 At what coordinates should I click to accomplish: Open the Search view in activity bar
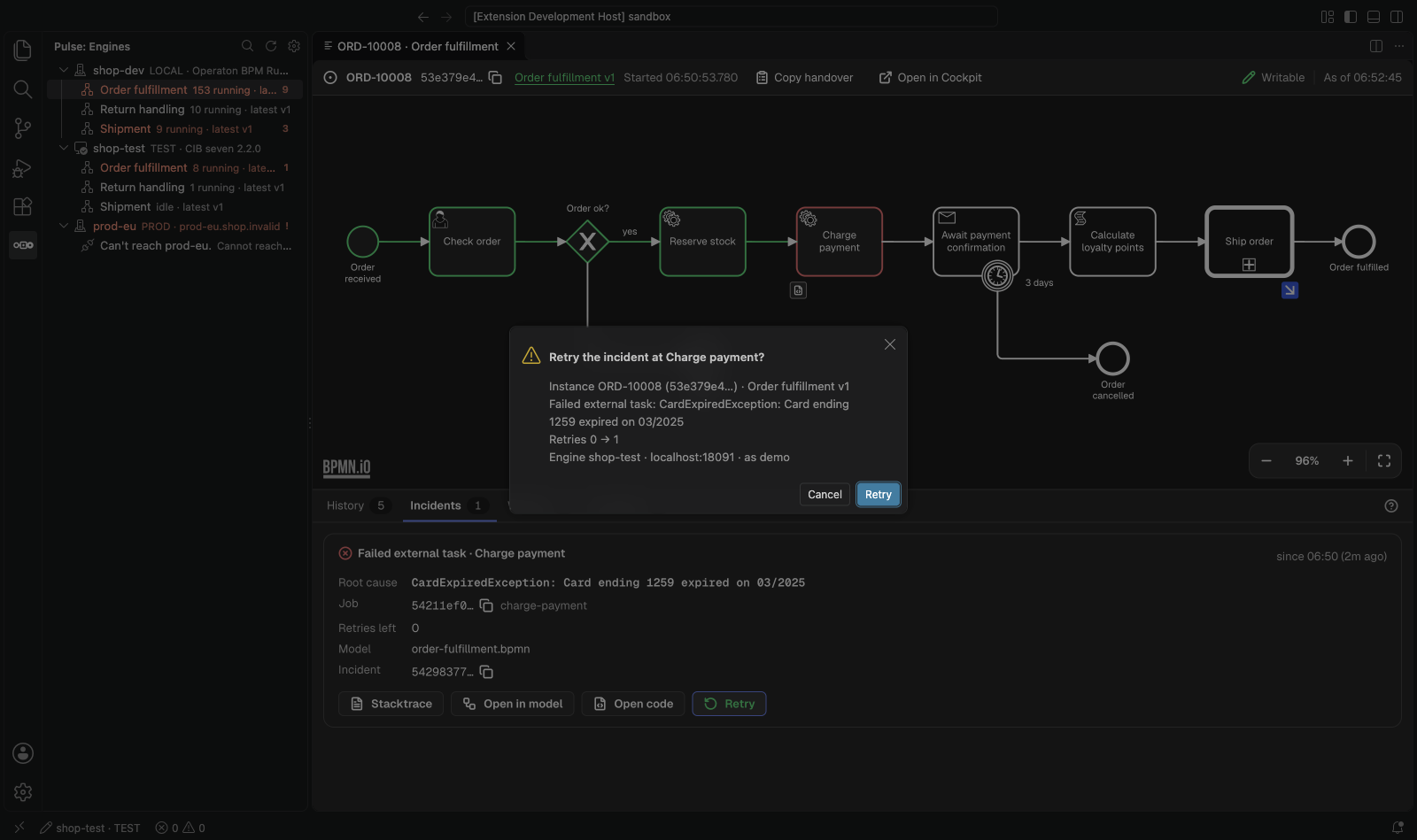pyautogui.click(x=23, y=89)
